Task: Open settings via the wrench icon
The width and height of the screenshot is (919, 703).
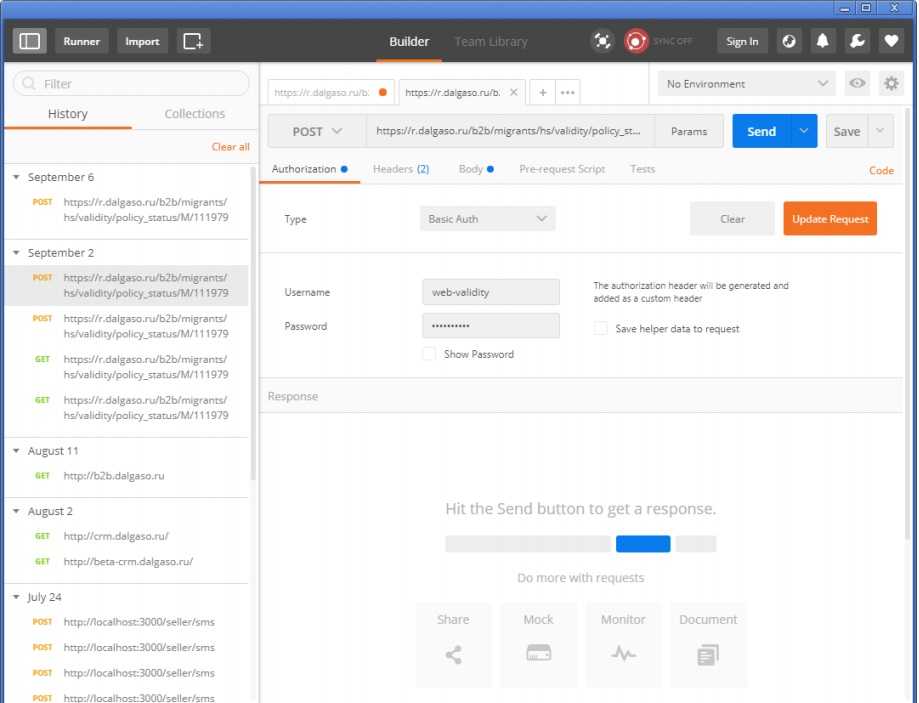Action: click(x=857, y=41)
